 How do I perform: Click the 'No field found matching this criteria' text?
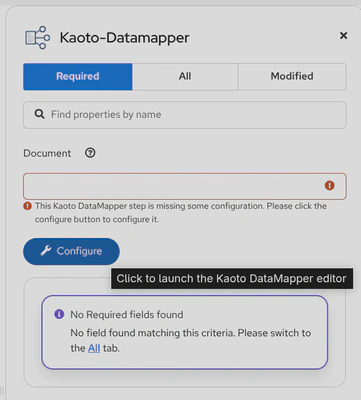point(191,340)
